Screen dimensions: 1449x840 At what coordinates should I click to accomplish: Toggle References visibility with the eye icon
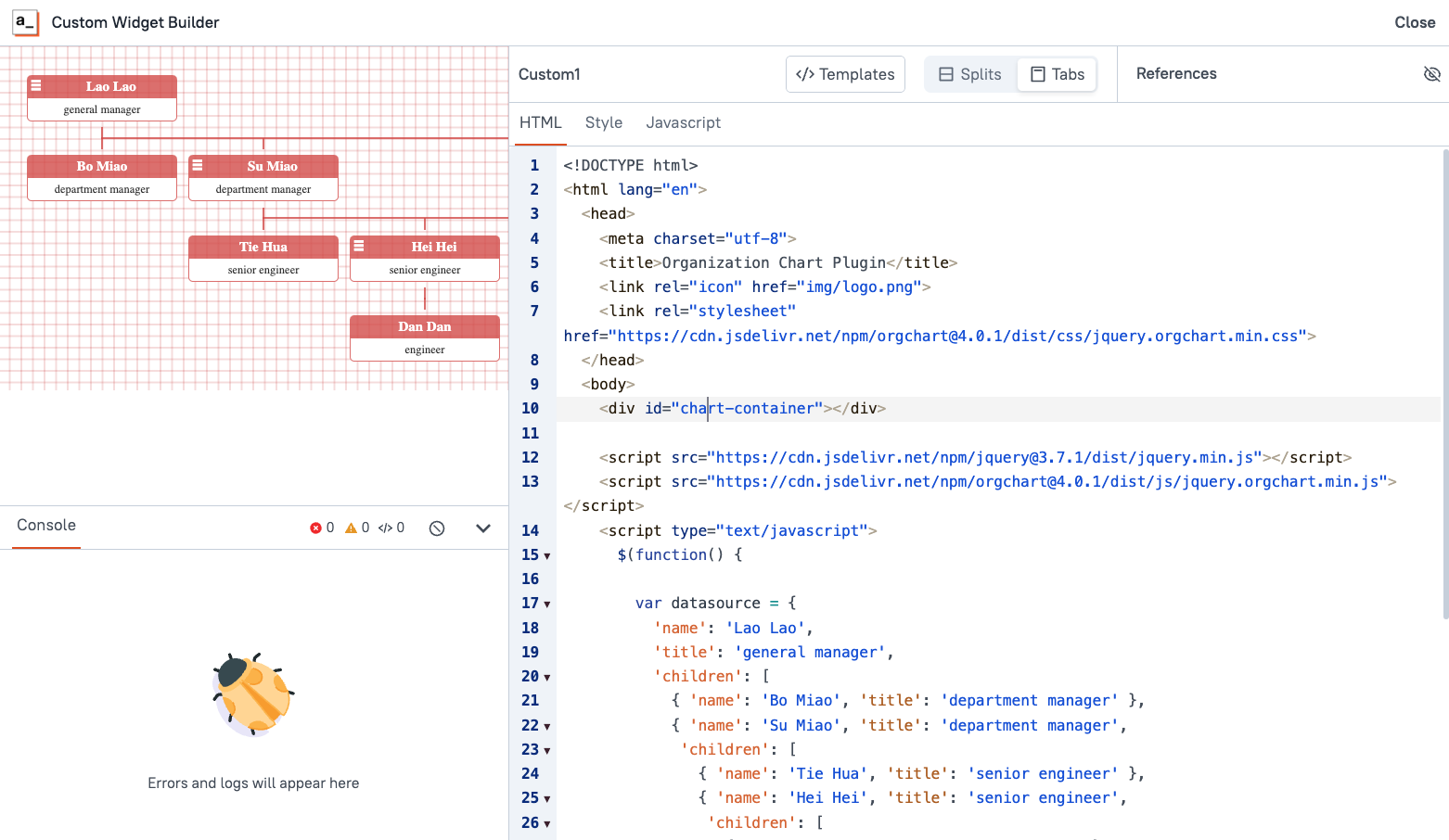pos(1432,73)
